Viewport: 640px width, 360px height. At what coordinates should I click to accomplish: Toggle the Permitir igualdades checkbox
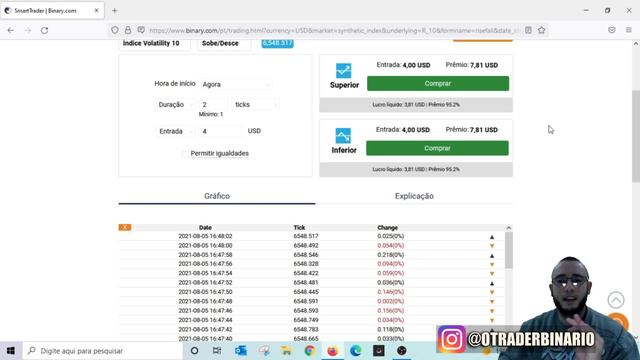click(185, 154)
